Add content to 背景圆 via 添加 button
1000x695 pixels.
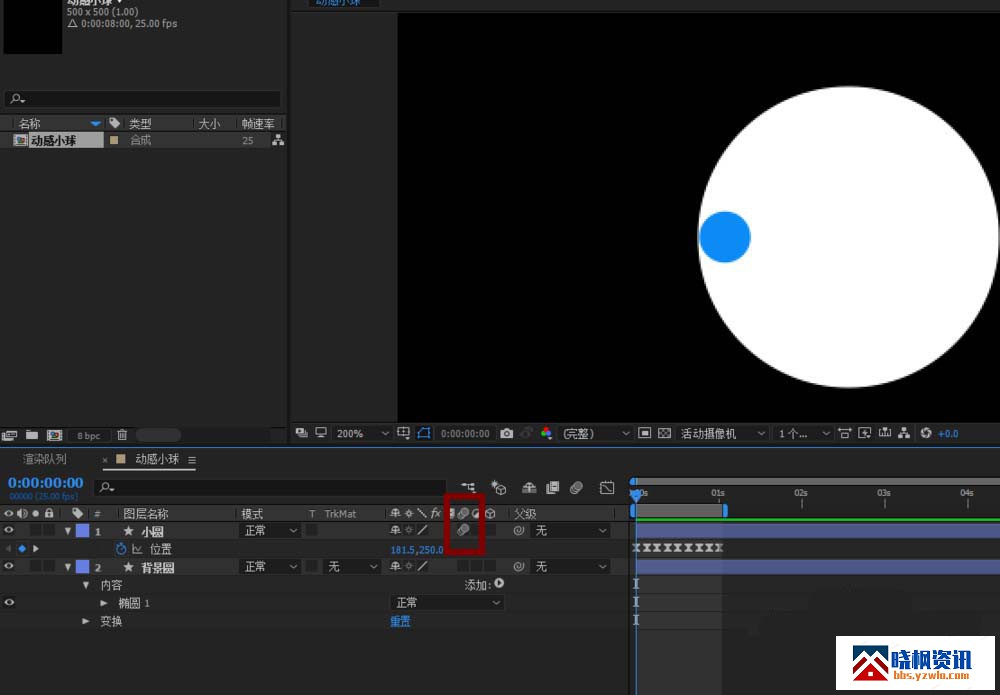499,583
